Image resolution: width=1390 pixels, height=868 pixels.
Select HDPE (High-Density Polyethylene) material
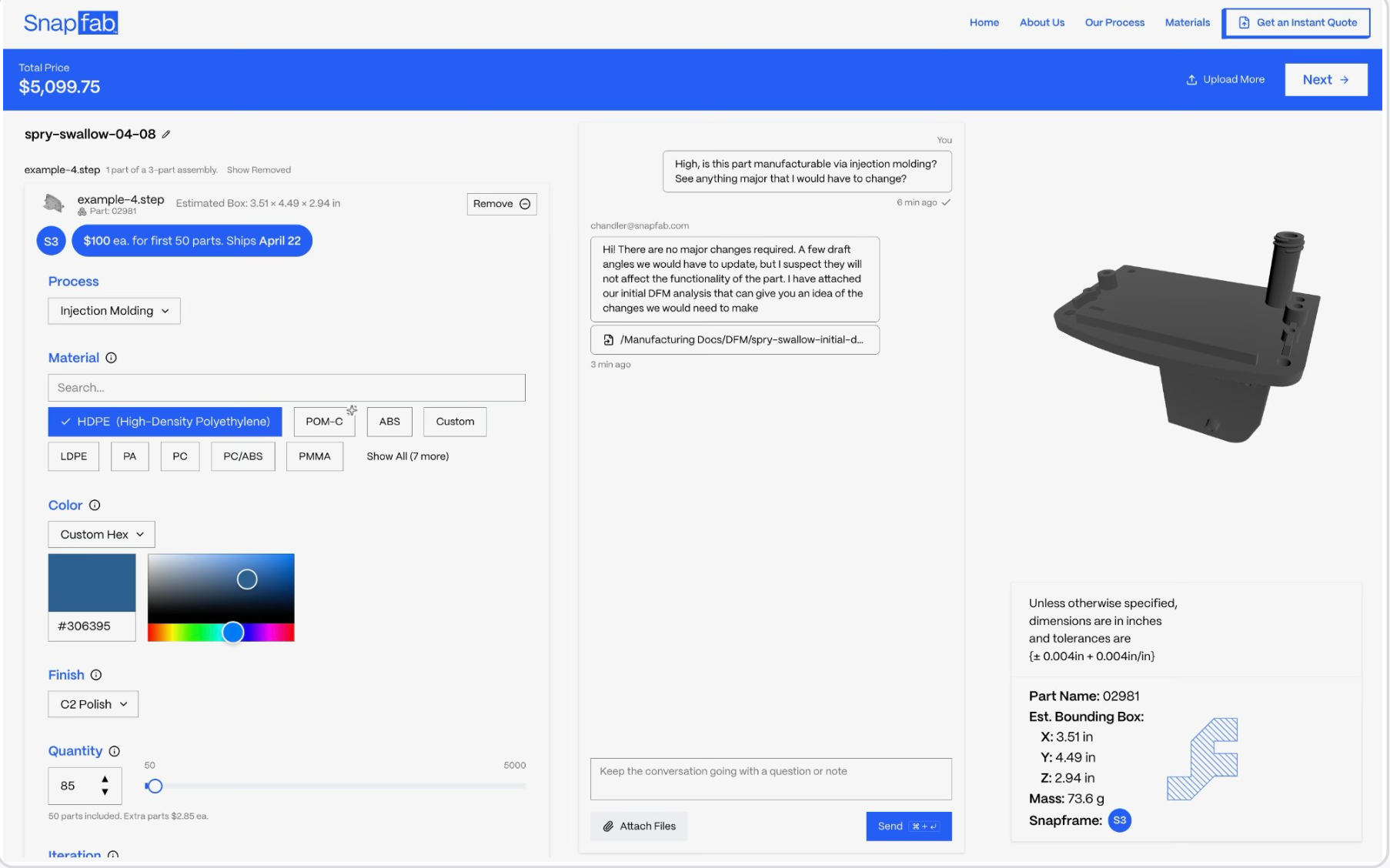(x=165, y=422)
